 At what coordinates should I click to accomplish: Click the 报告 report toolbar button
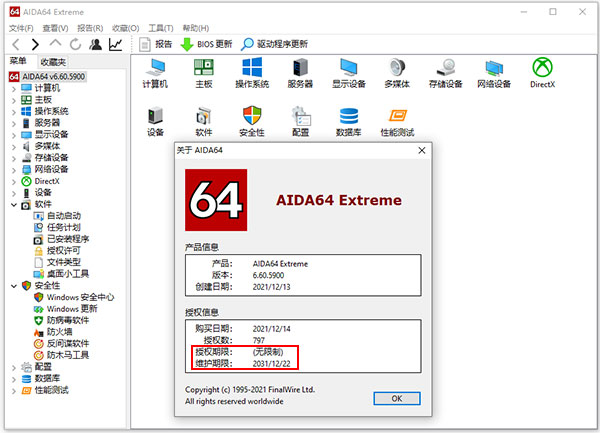click(155, 44)
